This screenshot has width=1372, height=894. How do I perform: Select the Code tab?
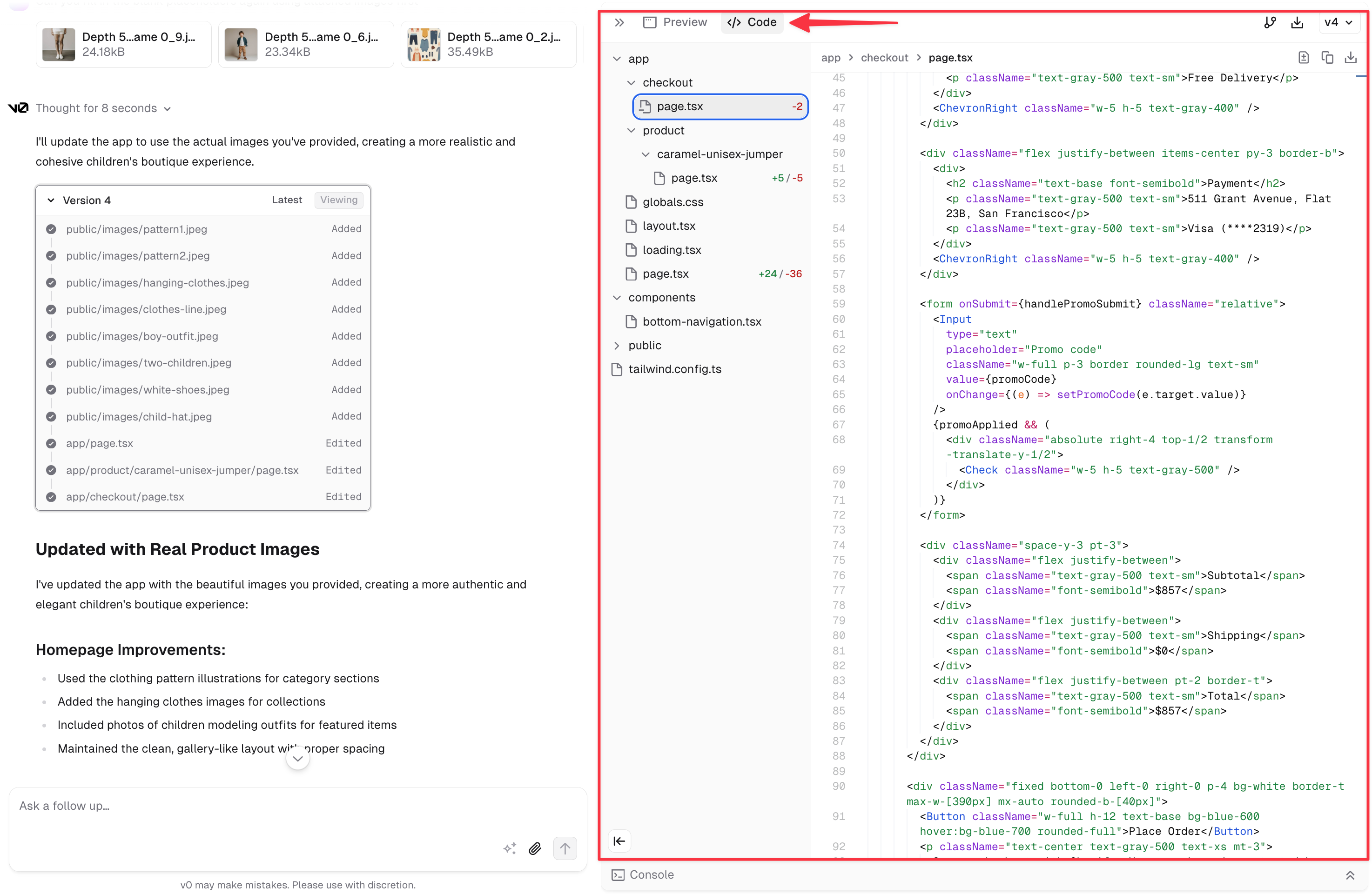click(752, 22)
